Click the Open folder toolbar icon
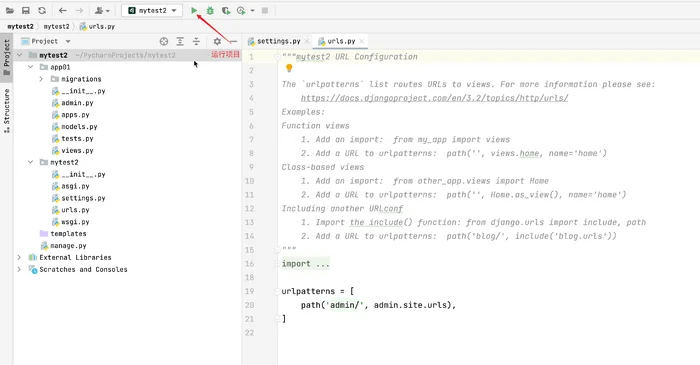 click(9, 10)
